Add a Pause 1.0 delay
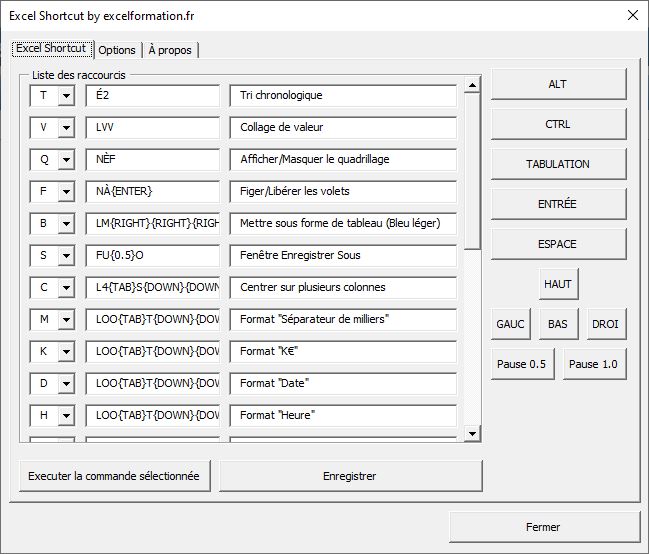 (x=594, y=364)
